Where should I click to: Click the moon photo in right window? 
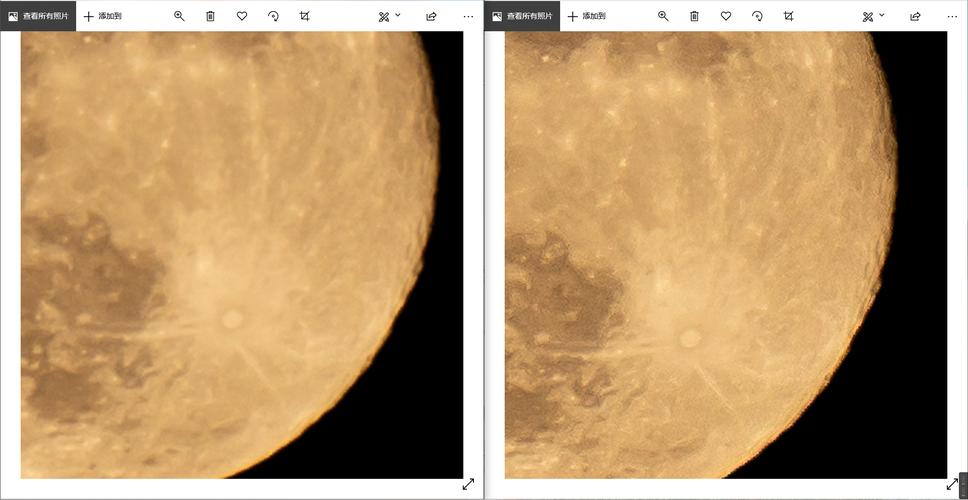pos(700,250)
